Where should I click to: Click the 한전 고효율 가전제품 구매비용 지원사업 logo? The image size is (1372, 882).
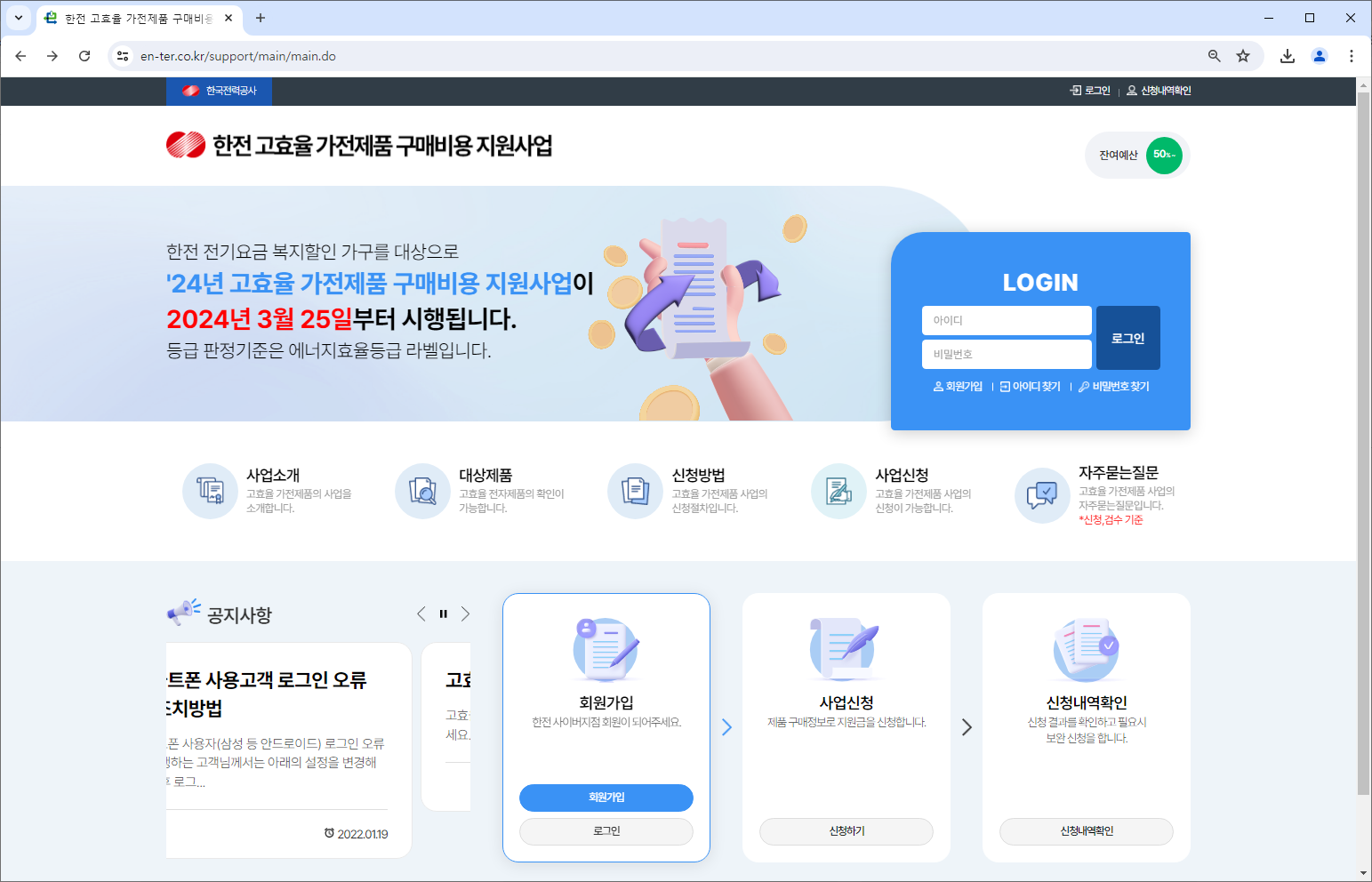point(359,145)
